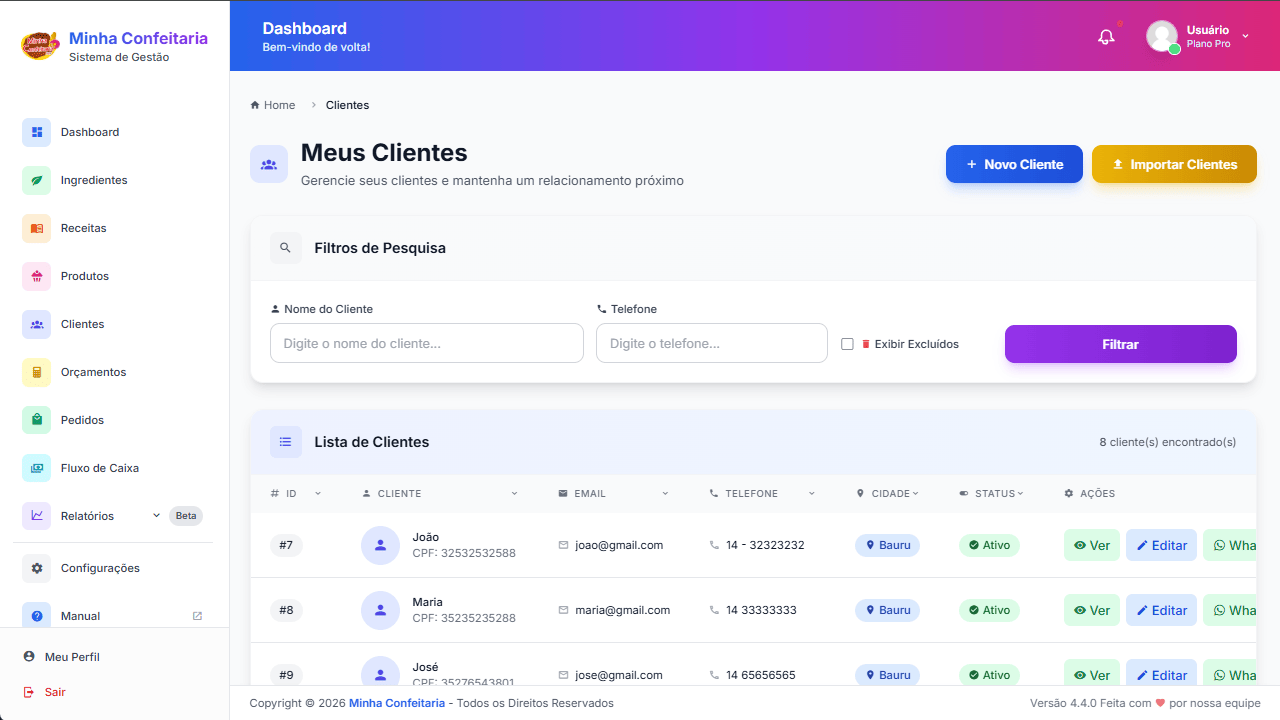Open Pedidos in the sidebar
Image resolution: width=1280 pixels, height=720 pixels.
pos(82,420)
